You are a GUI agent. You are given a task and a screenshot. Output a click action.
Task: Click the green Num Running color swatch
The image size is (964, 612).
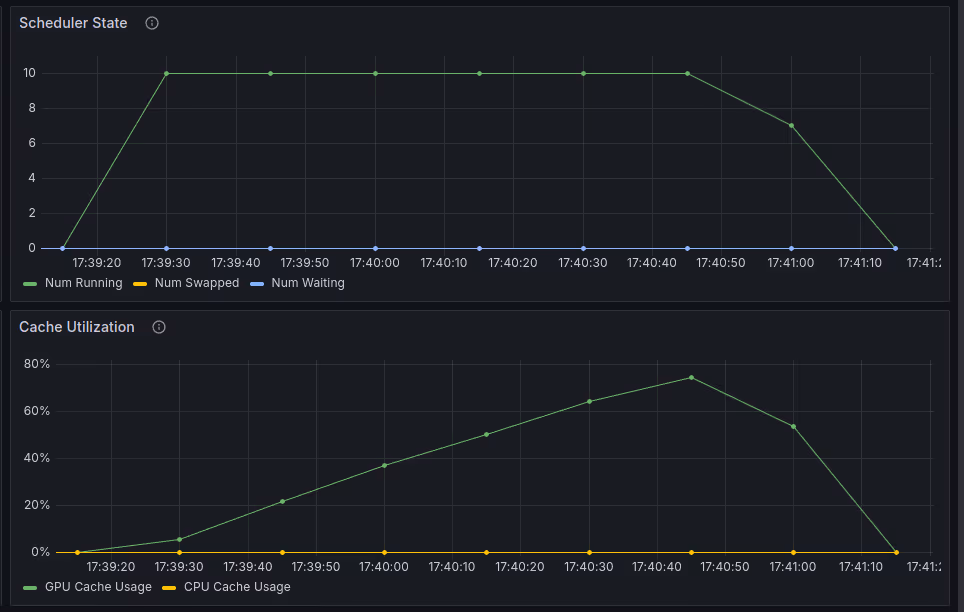[30, 284]
